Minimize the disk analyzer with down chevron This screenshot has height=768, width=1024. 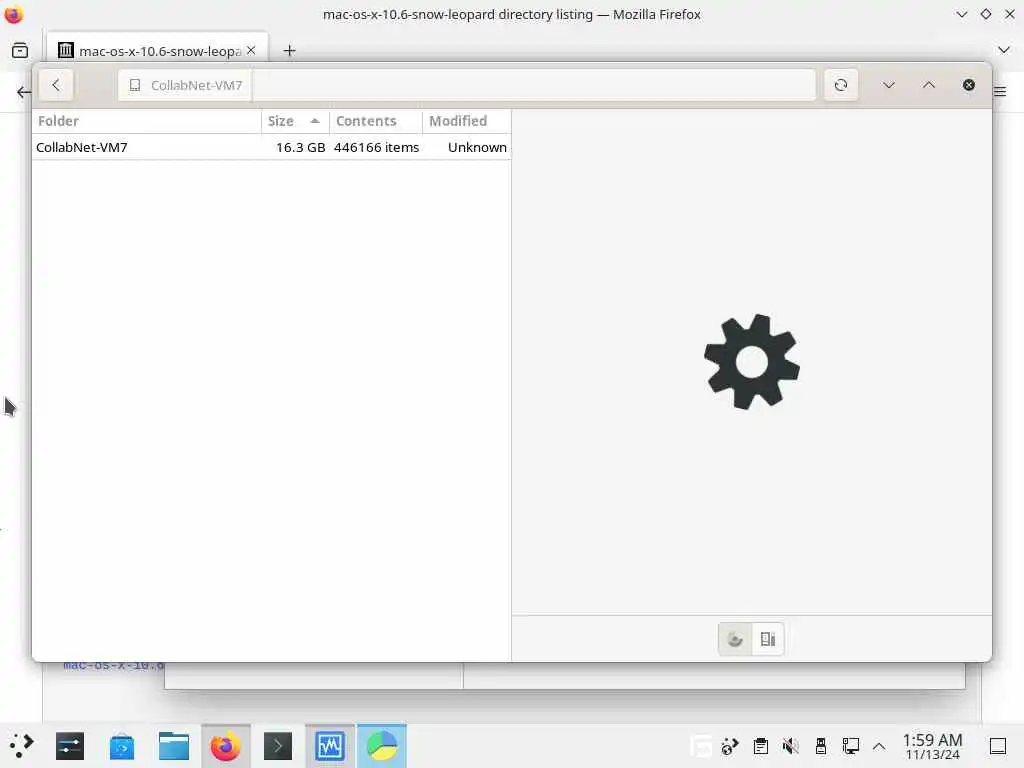pyautogui.click(x=888, y=85)
